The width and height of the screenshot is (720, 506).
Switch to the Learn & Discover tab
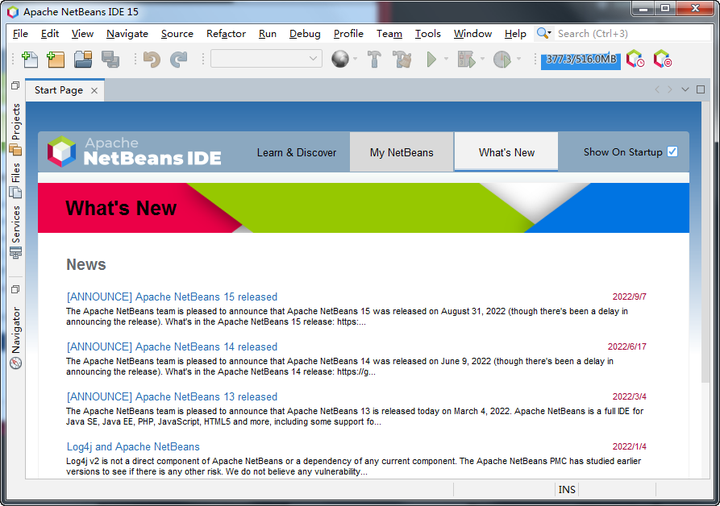297,152
